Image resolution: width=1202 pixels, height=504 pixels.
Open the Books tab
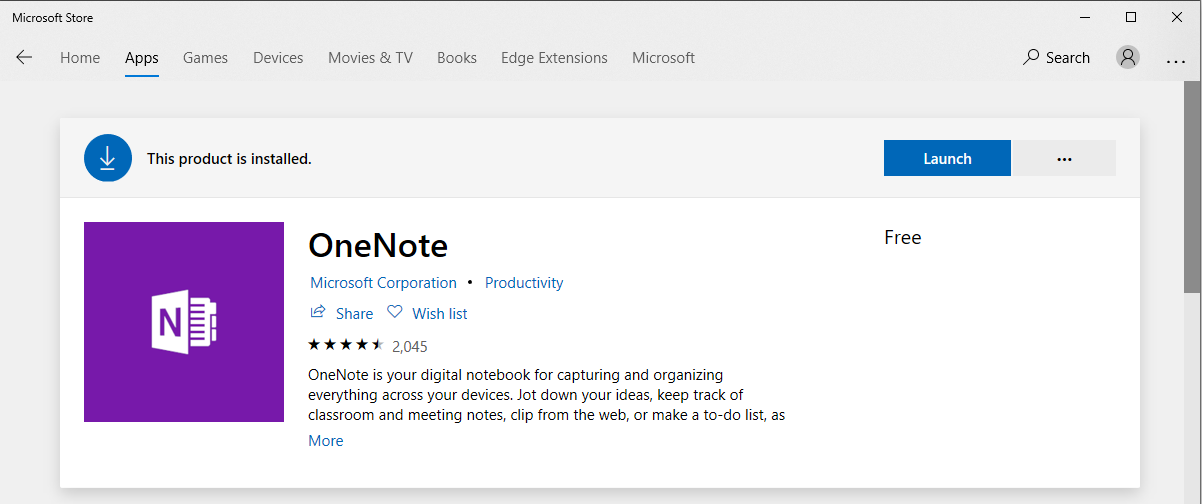point(457,58)
